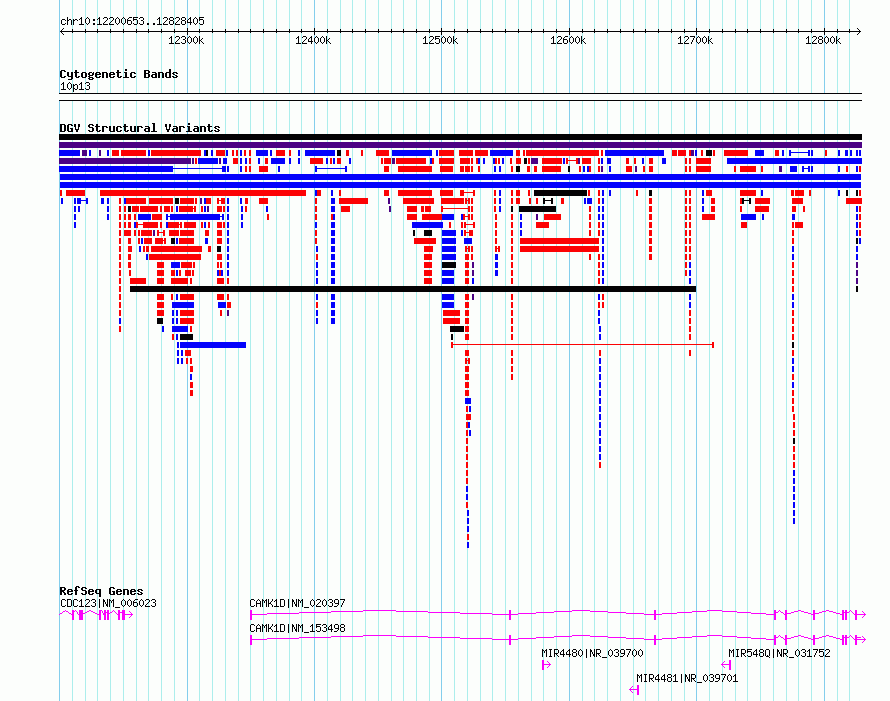Select the long black variant bar ending near 12700k

click(x=413, y=289)
